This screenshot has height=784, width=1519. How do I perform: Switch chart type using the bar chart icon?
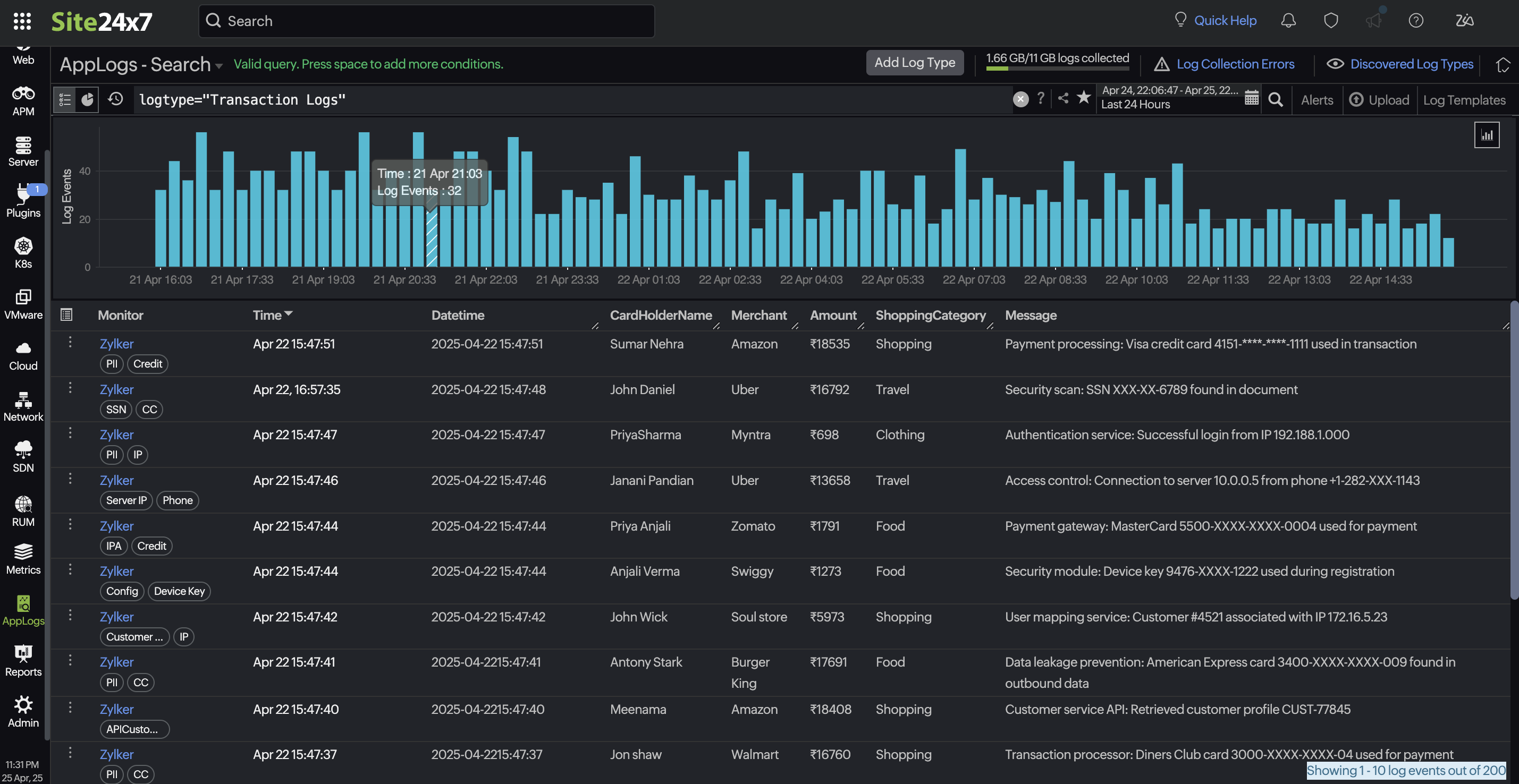(1487, 134)
